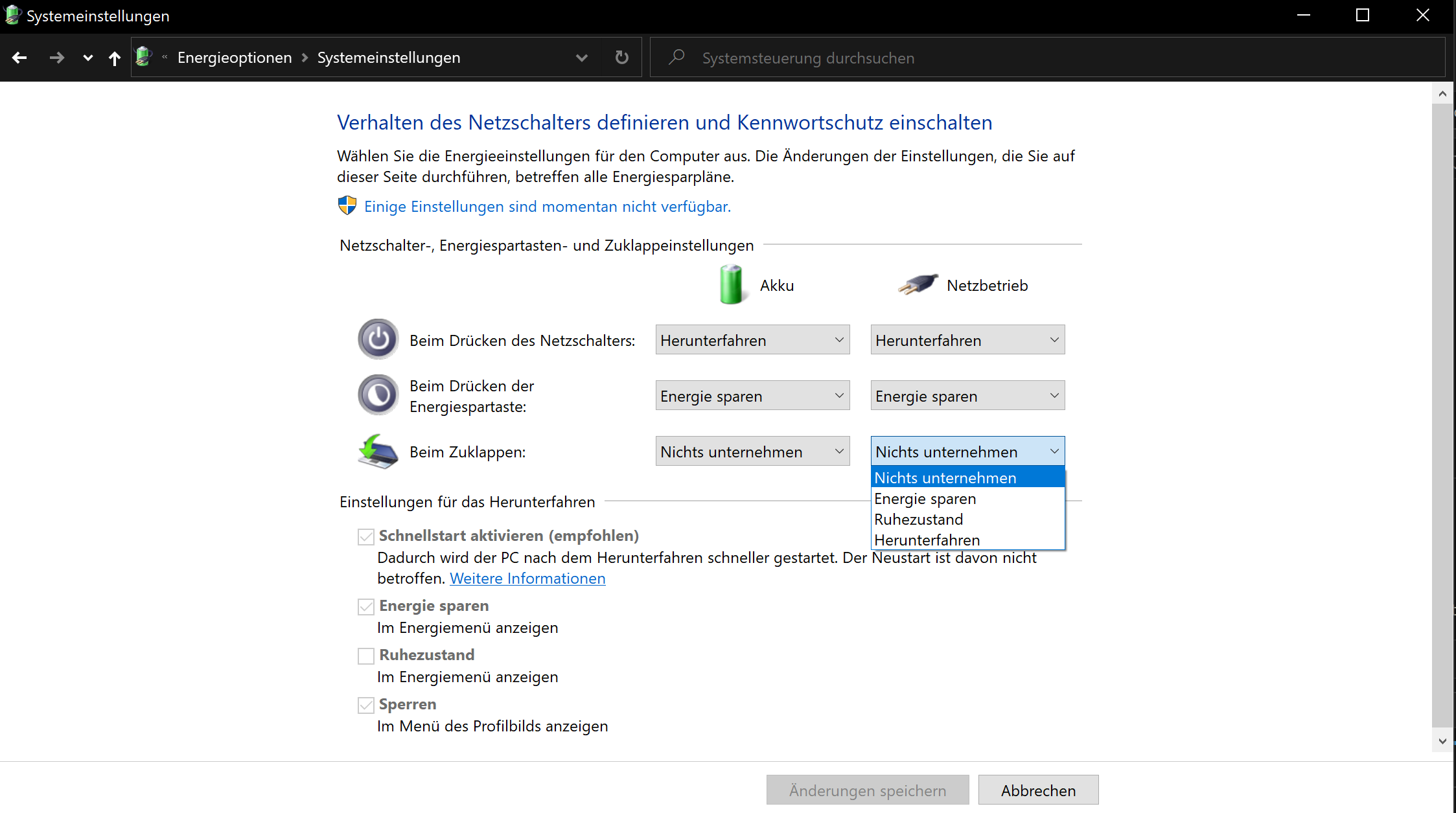
Task: Choose Energie sparen in dropdown list
Action: click(x=925, y=499)
